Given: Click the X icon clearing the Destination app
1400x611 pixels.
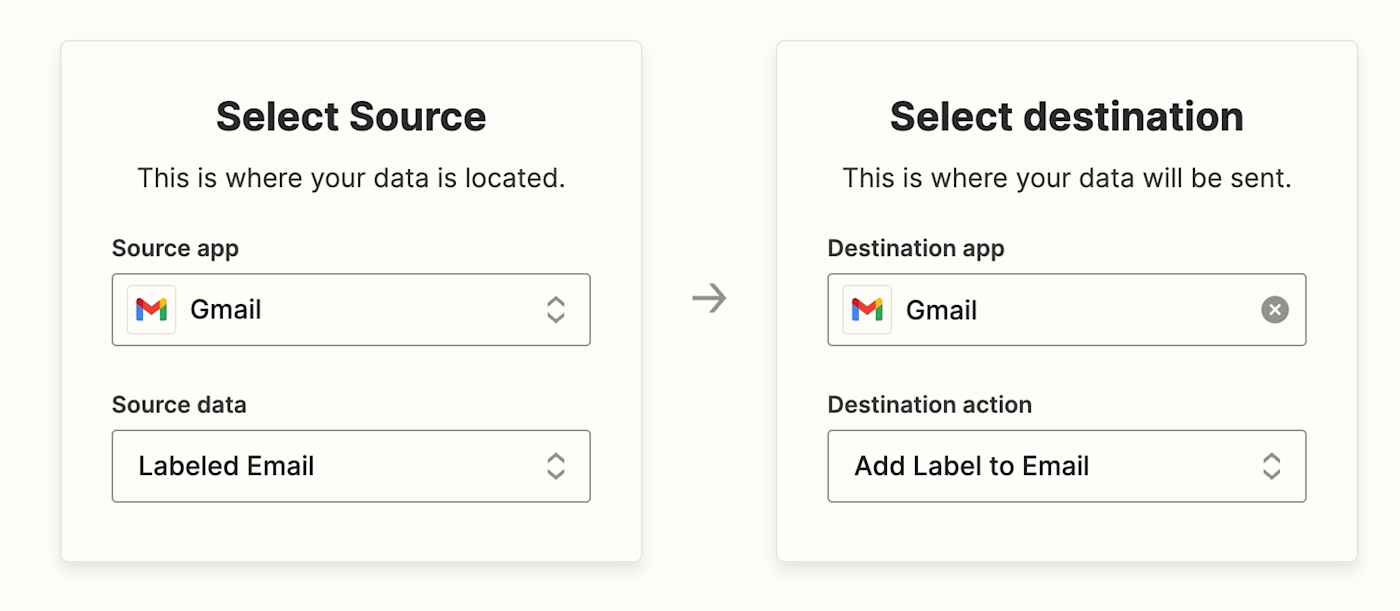Looking at the screenshot, I should (1274, 309).
